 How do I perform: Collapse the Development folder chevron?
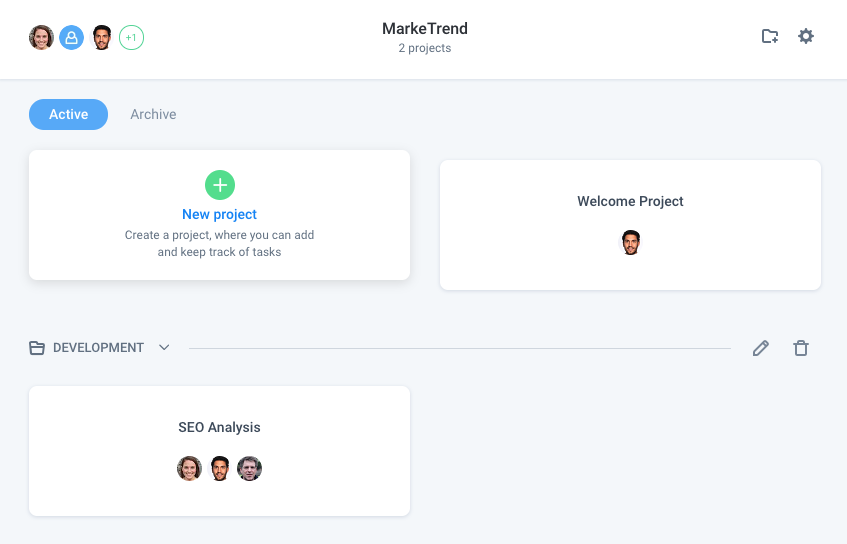[164, 348]
